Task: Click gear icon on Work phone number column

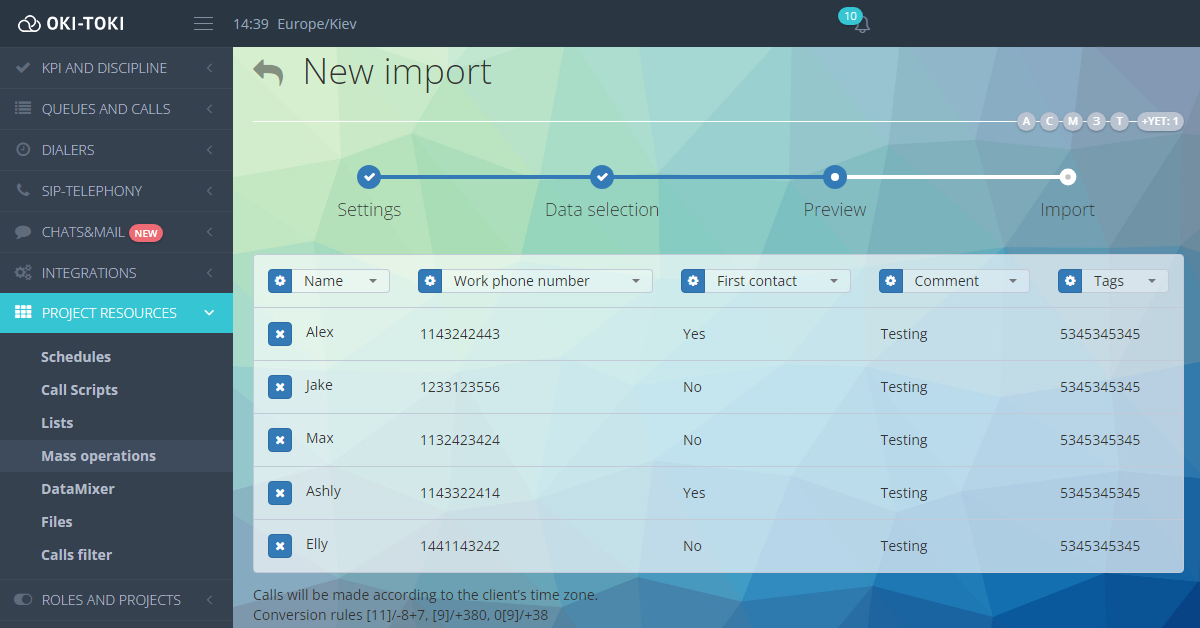Action: pyautogui.click(x=430, y=281)
